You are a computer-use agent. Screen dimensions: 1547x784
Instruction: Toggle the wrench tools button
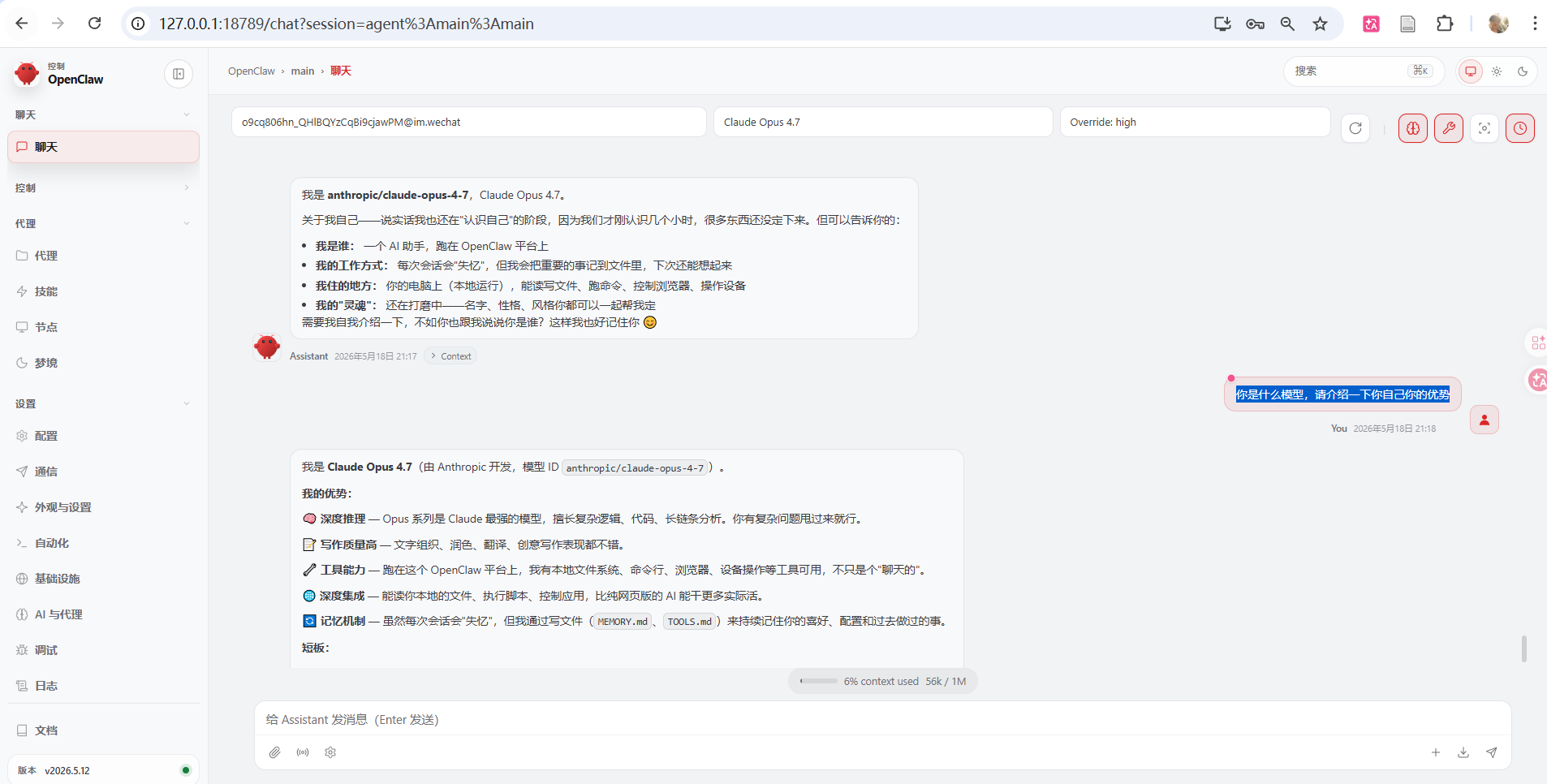tap(1449, 128)
